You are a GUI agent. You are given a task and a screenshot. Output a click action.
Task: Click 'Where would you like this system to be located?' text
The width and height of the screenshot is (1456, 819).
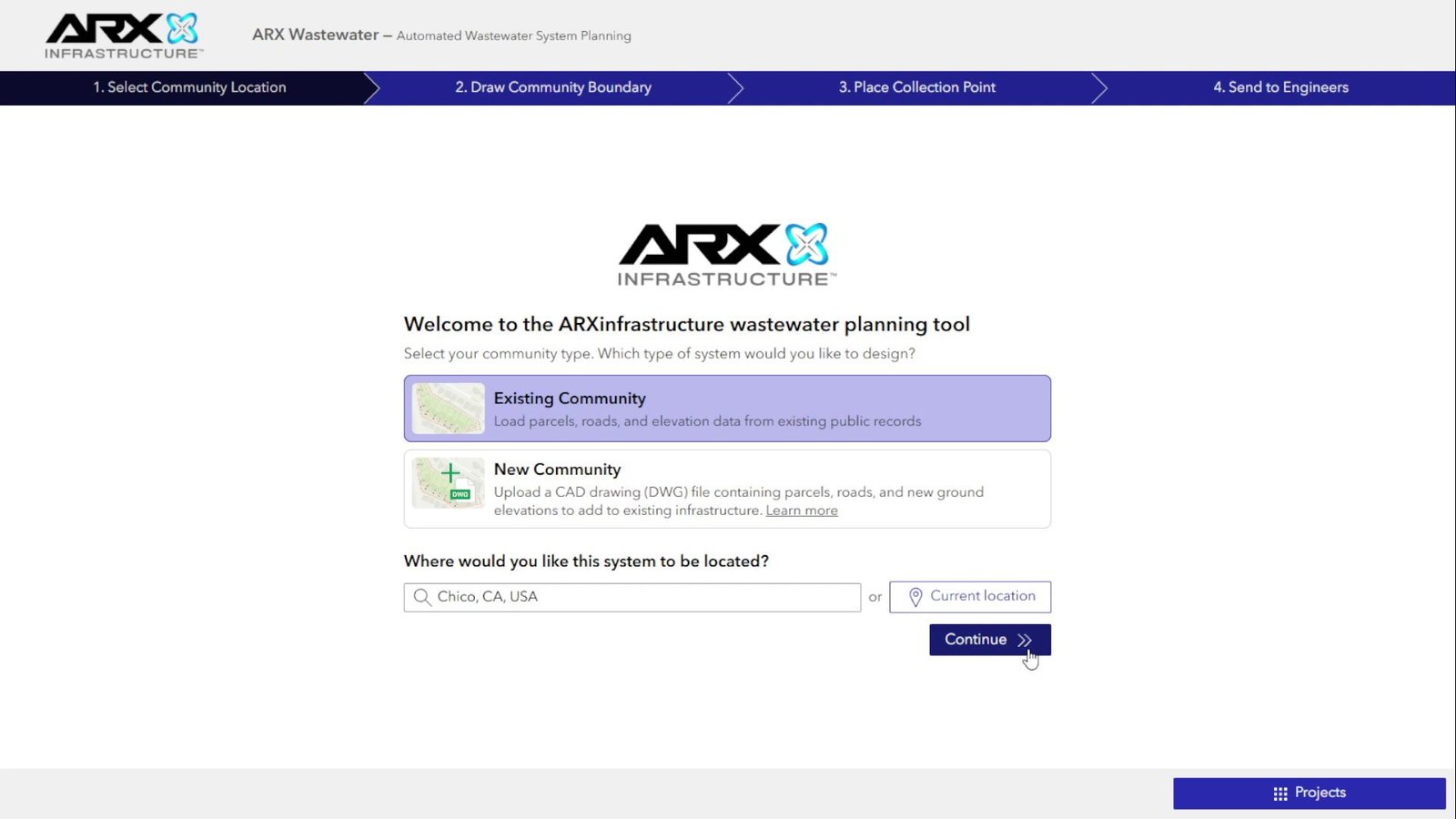pyautogui.click(x=586, y=561)
